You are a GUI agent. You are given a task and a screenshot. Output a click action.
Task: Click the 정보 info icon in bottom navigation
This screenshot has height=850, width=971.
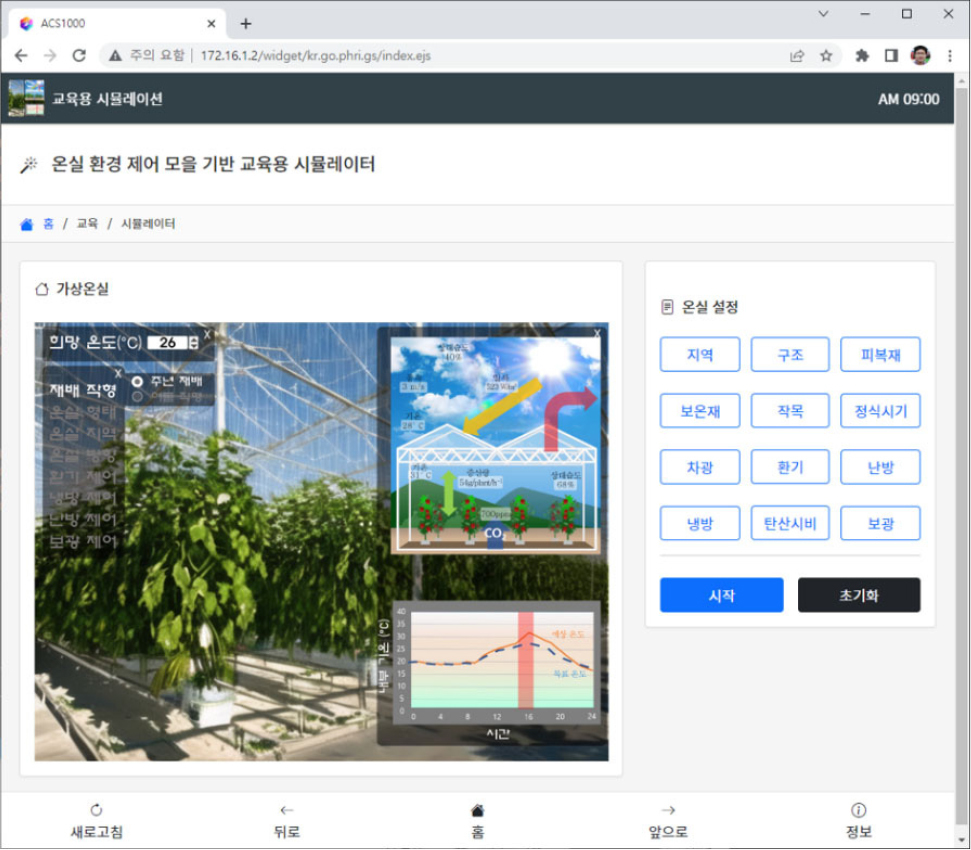tap(858, 811)
